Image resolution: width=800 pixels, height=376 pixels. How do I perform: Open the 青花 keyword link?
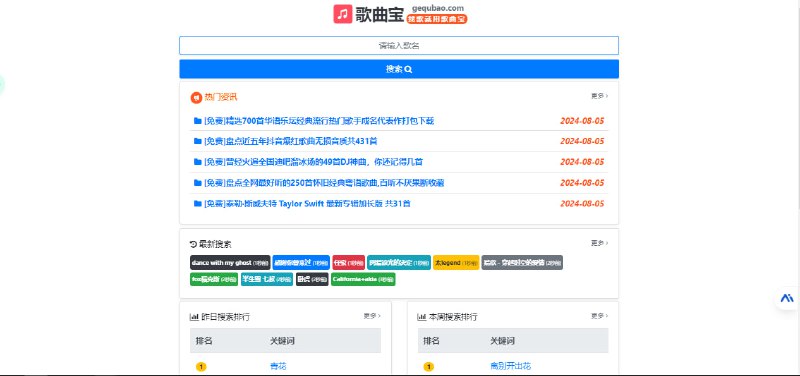278,366
